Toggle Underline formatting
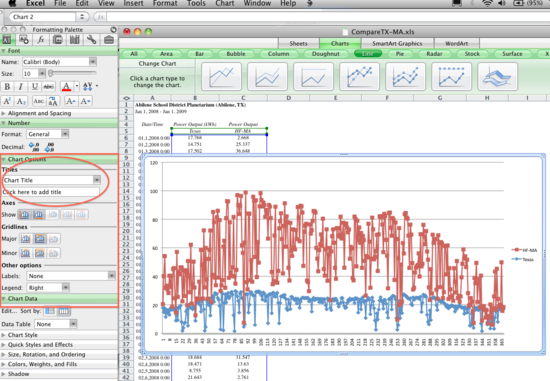 [35, 86]
